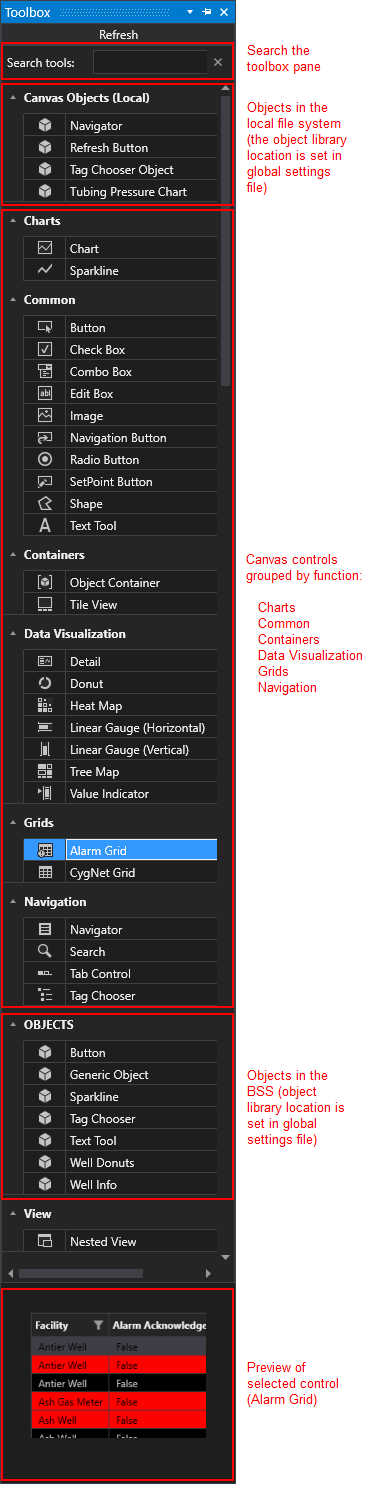Click the Alarm Grid icon

point(45,851)
